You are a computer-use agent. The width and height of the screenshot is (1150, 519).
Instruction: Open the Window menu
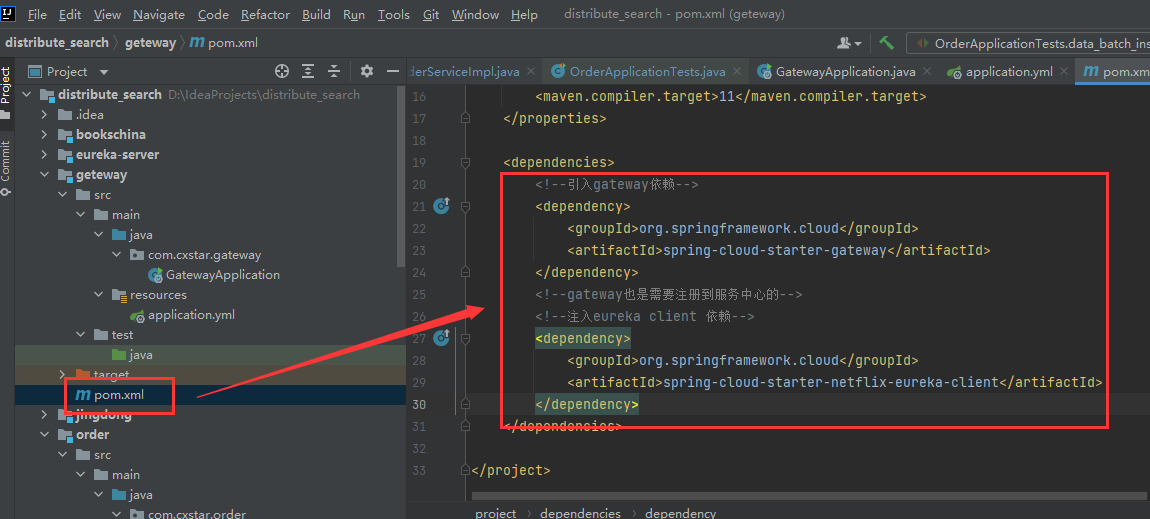coord(475,15)
